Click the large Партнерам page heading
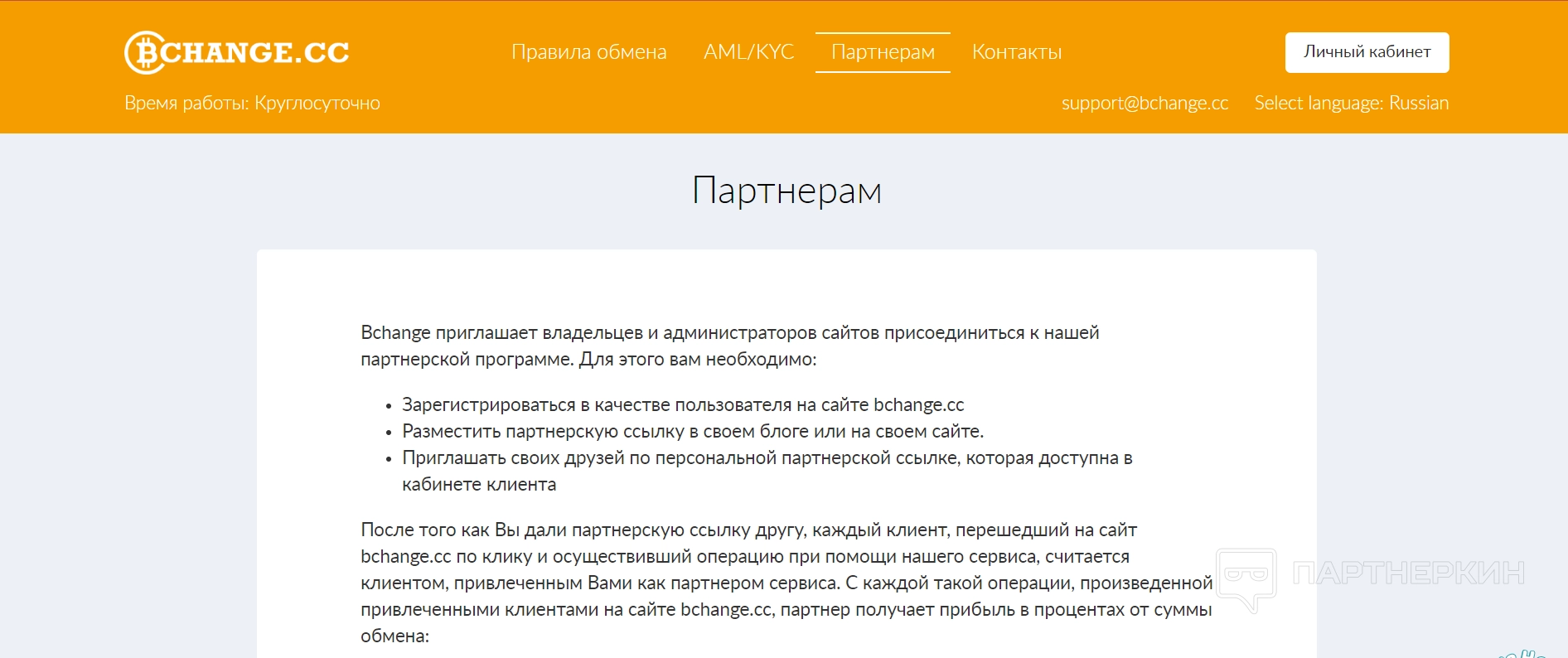The width and height of the screenshot is (1568, 658). click(x=786, y=191)
